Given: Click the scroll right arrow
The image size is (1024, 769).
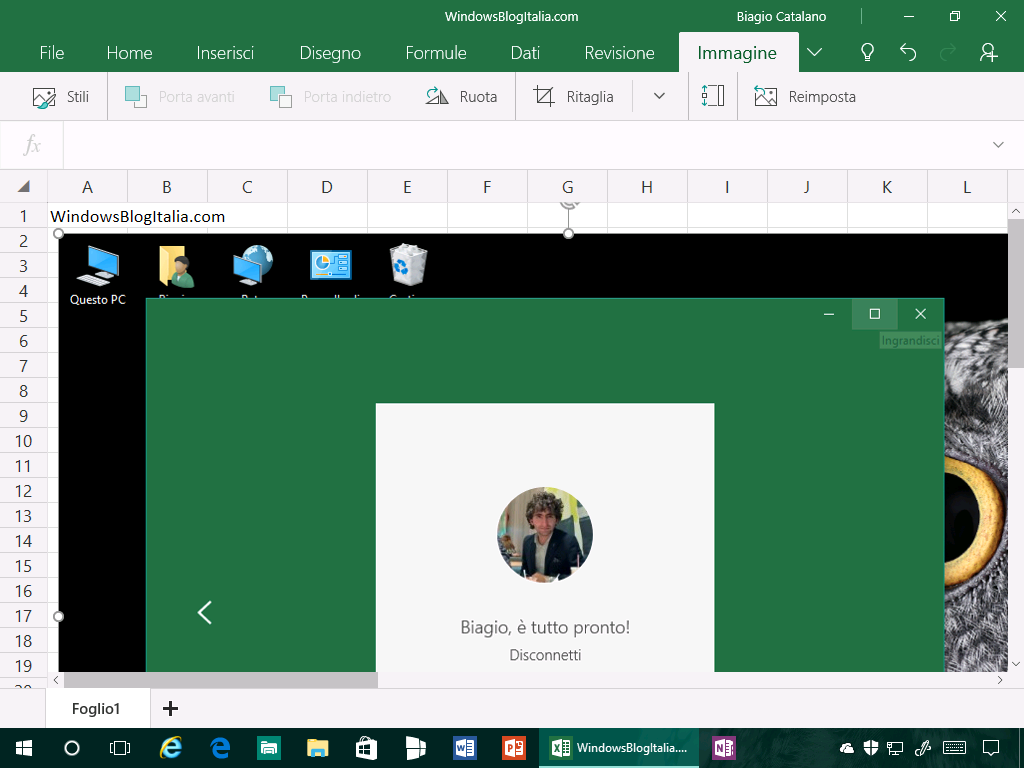Looking at the screenshot, I should [1000, 680].
